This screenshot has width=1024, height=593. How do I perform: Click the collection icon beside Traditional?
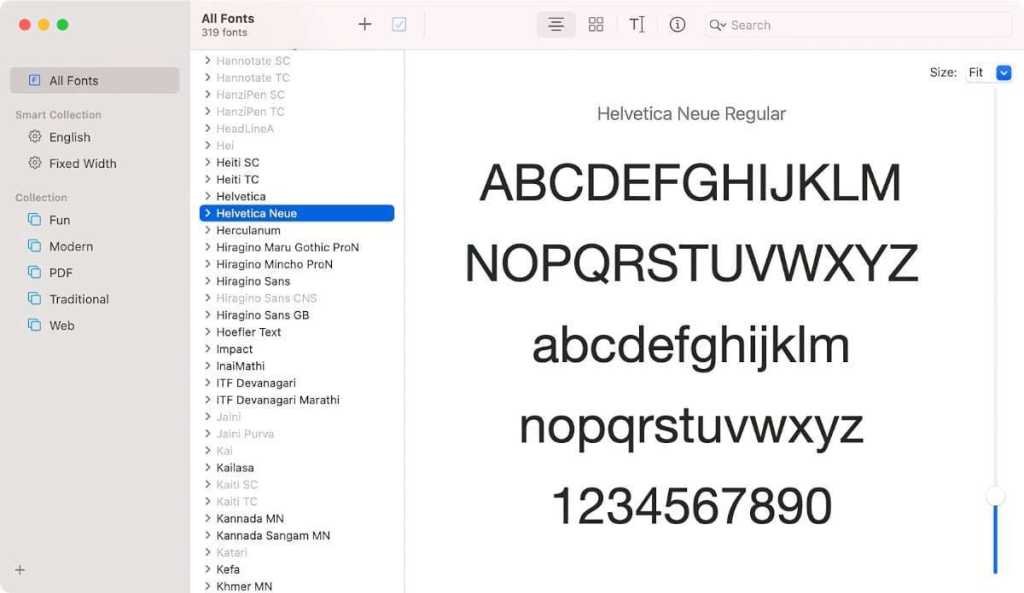[x=35, y=298]
